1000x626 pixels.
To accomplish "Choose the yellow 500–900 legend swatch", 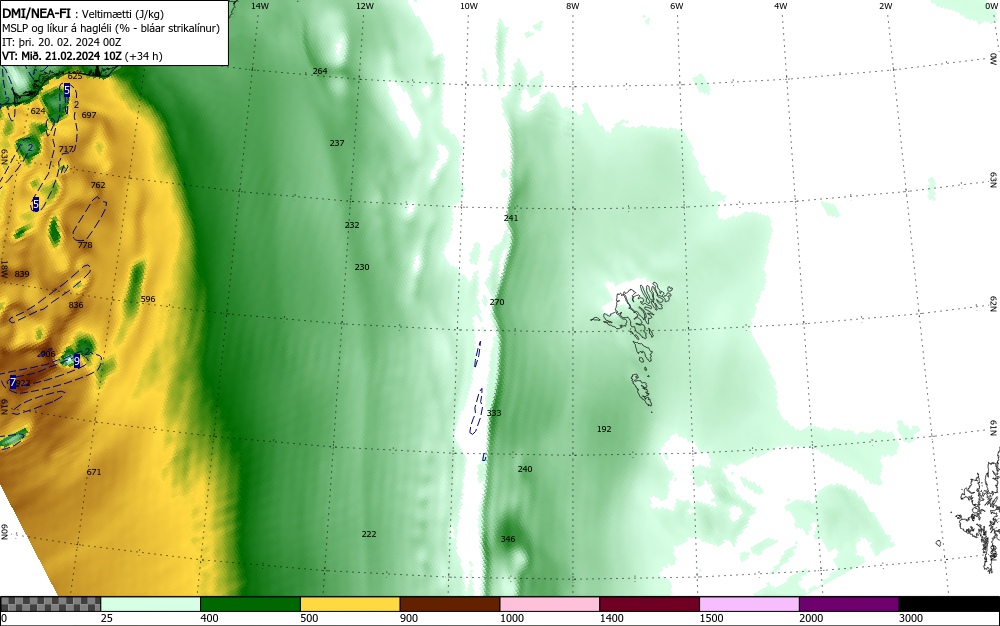I will click(349, 604).
